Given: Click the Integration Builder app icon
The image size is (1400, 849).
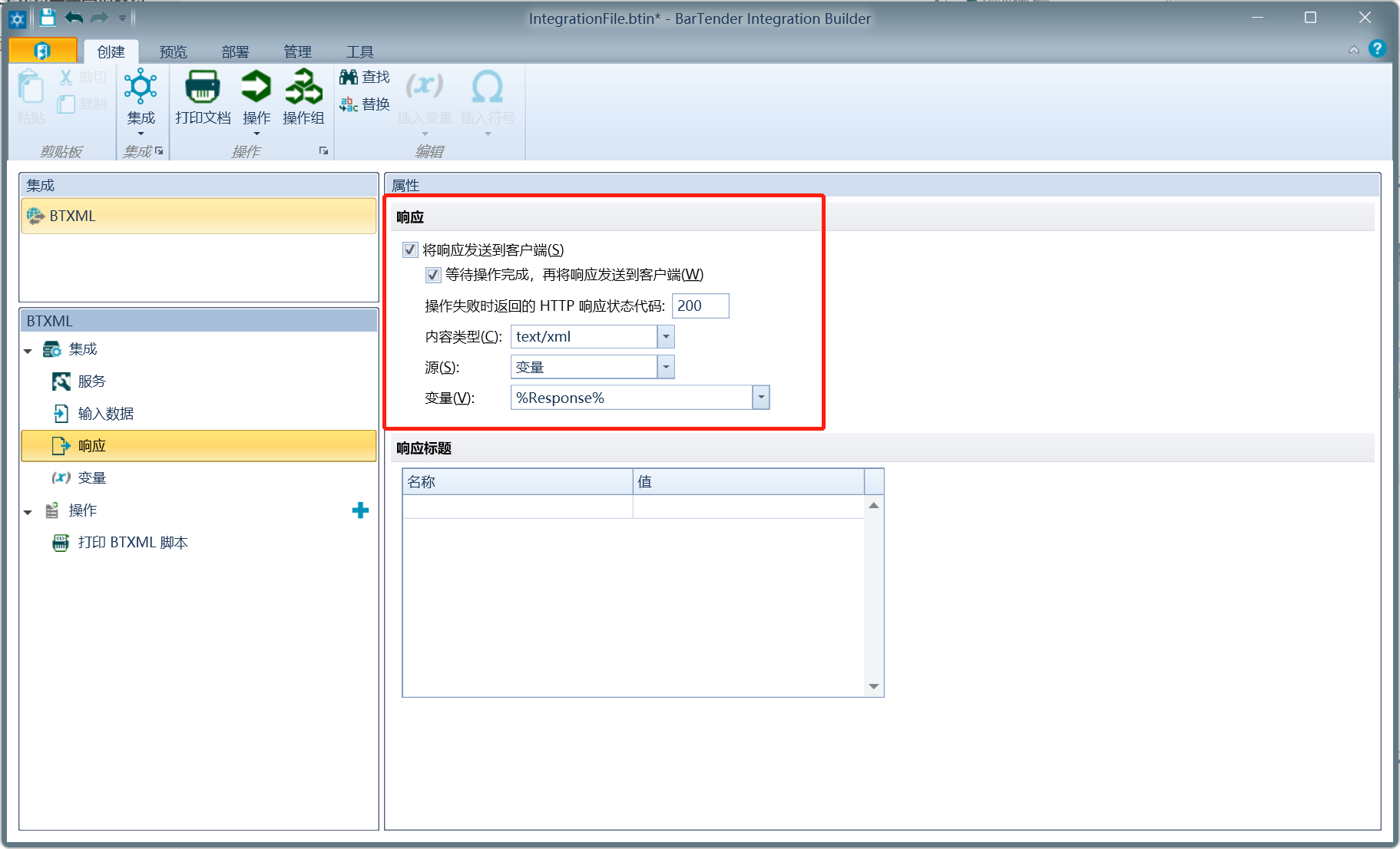Looking at the screenshot, I should [18, 18].
